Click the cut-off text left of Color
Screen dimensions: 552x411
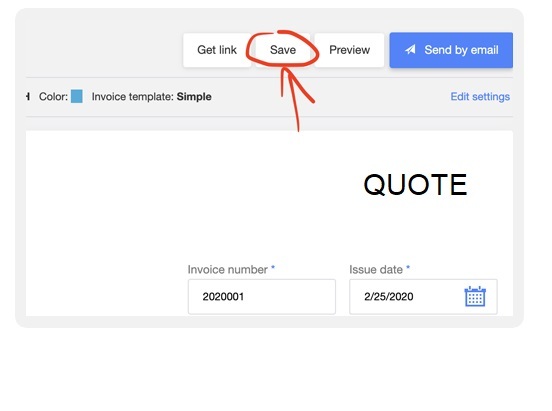coord(28,96)
